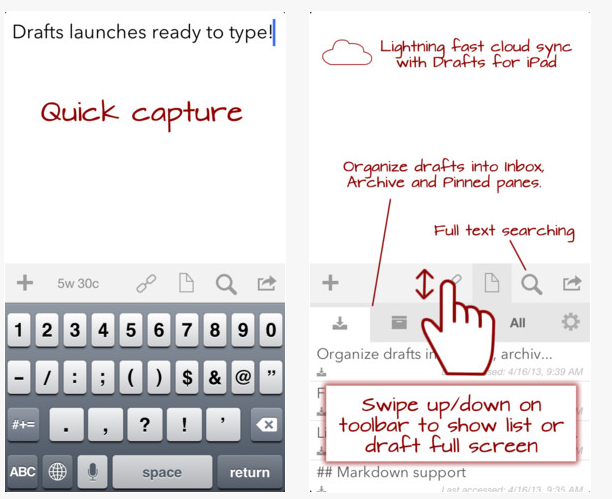Tap search magnifier under Full text searching note
The width and height of the screenshot is (612, 499).
[532, 284]
